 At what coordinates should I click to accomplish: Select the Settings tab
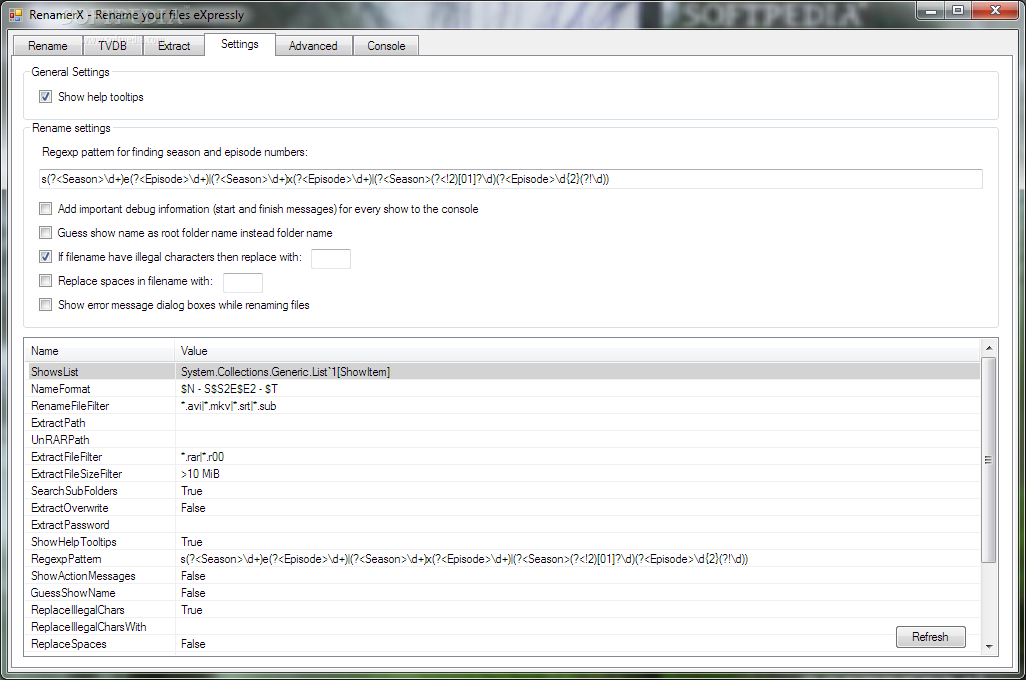click(239, 44)
